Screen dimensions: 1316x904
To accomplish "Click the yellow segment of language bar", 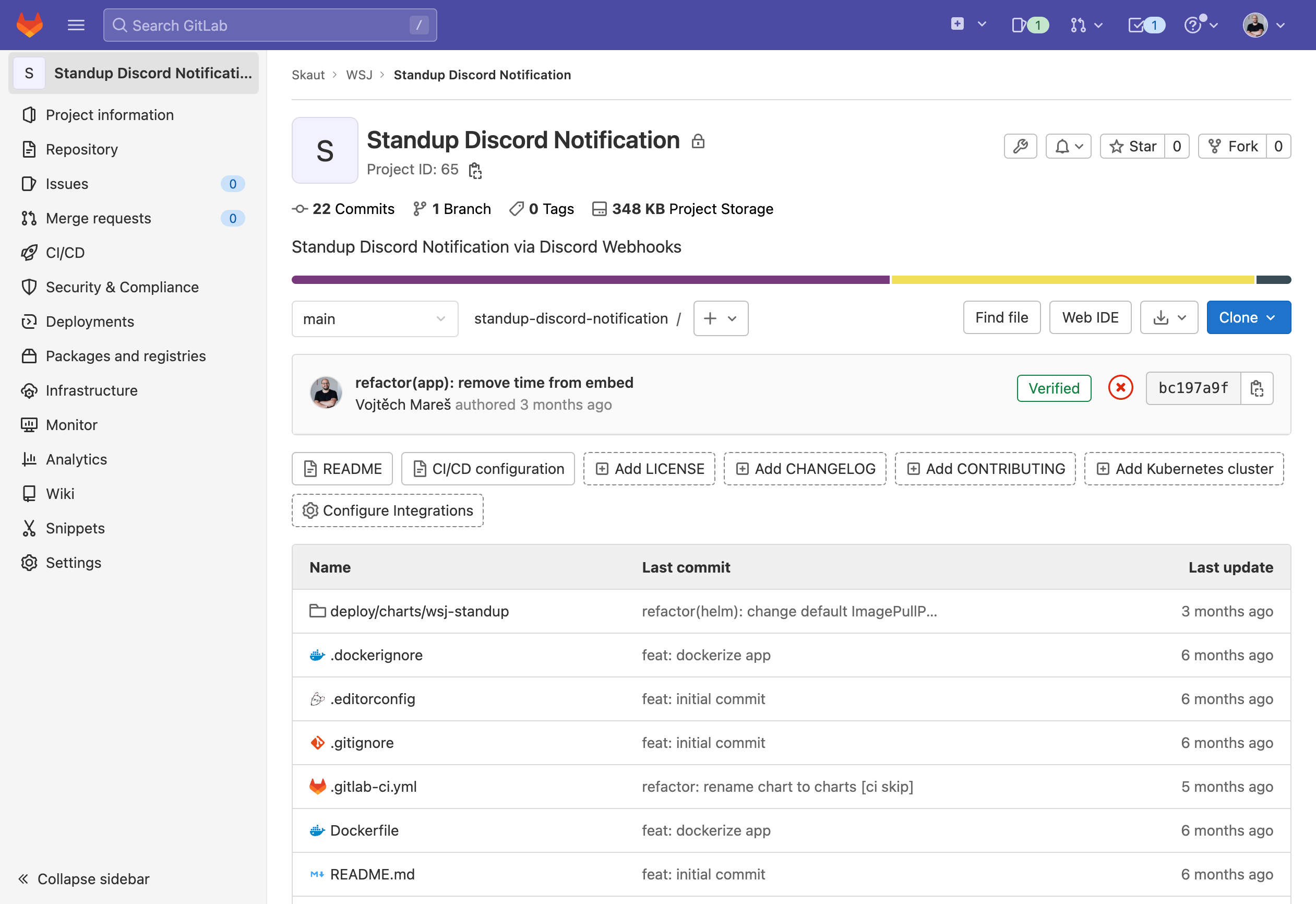I will coord(1072,280).
